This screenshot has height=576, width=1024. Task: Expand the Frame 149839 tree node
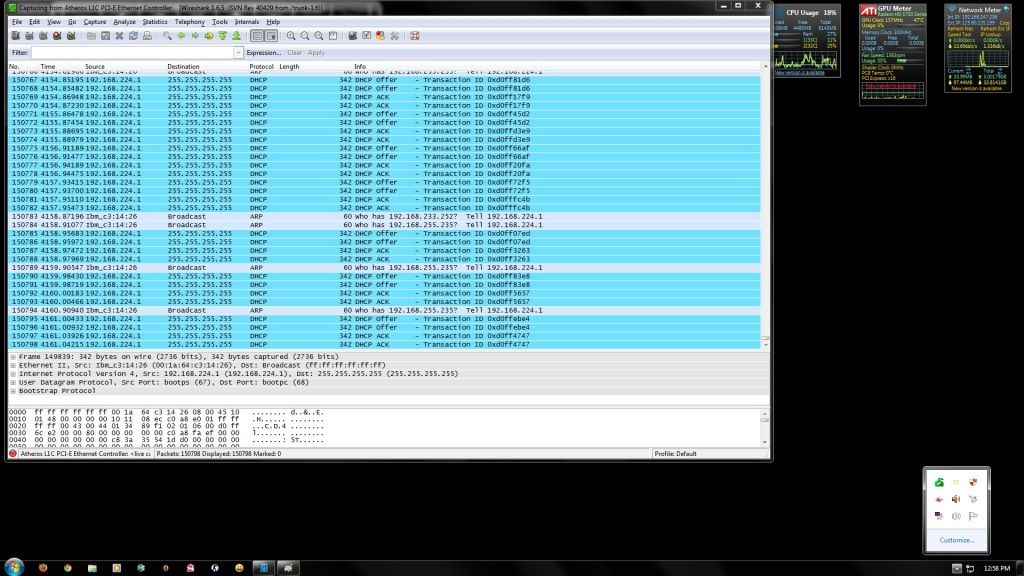point(13,357)
